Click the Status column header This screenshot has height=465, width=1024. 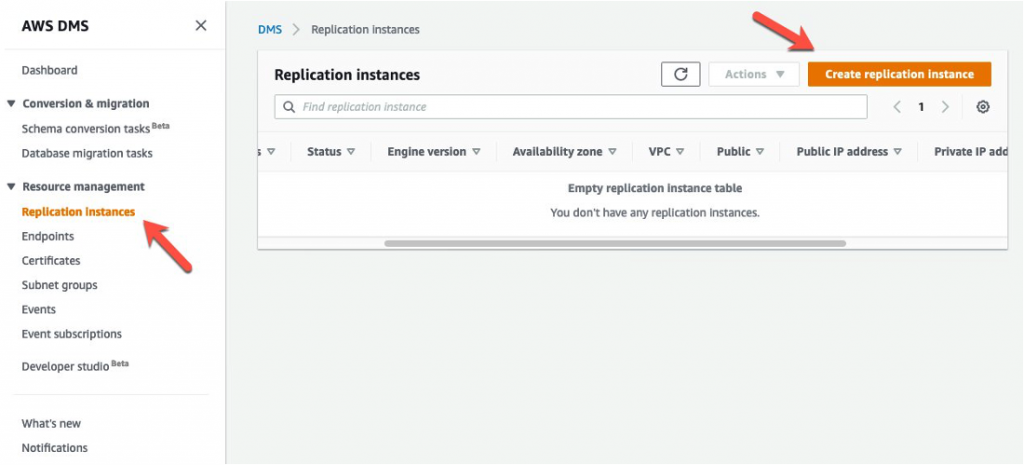(324, 152)
